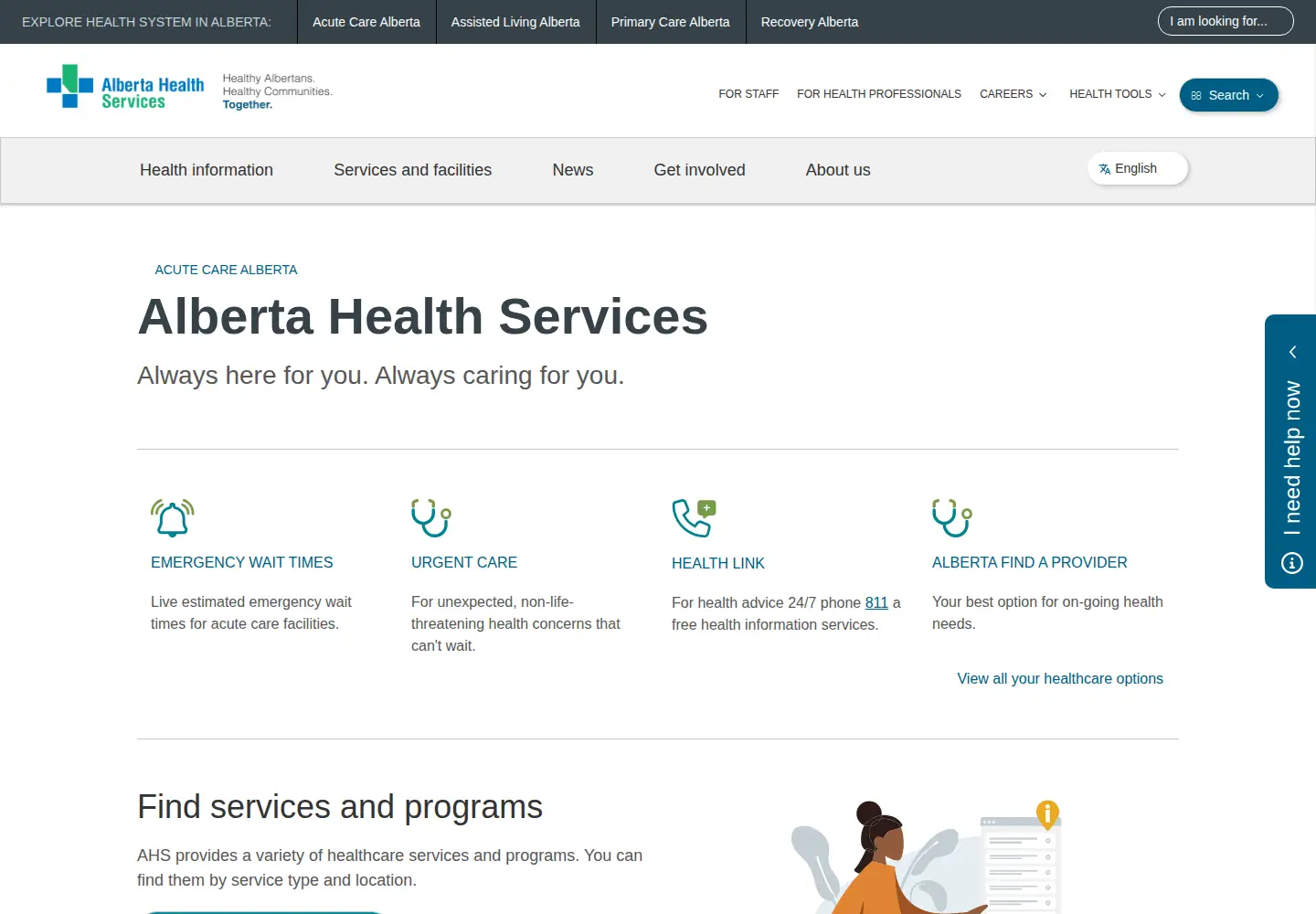Click View all your healthcare options
This screenshot has width=1316, height=914.
coord(1060,679)
